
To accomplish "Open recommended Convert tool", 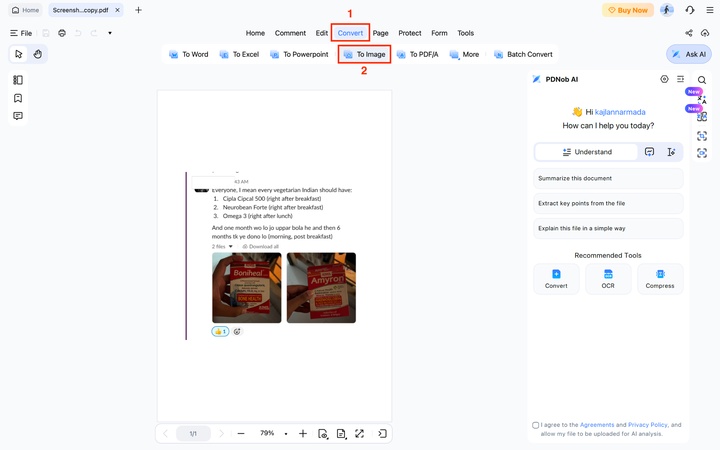I will pyautogui.click(x=556, y=279).
